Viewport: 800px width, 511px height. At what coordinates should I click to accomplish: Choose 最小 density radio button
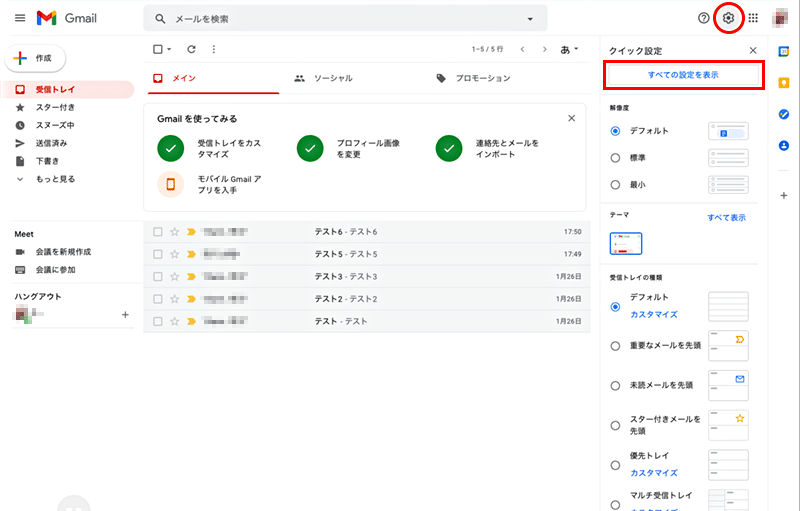coord(615,185)
